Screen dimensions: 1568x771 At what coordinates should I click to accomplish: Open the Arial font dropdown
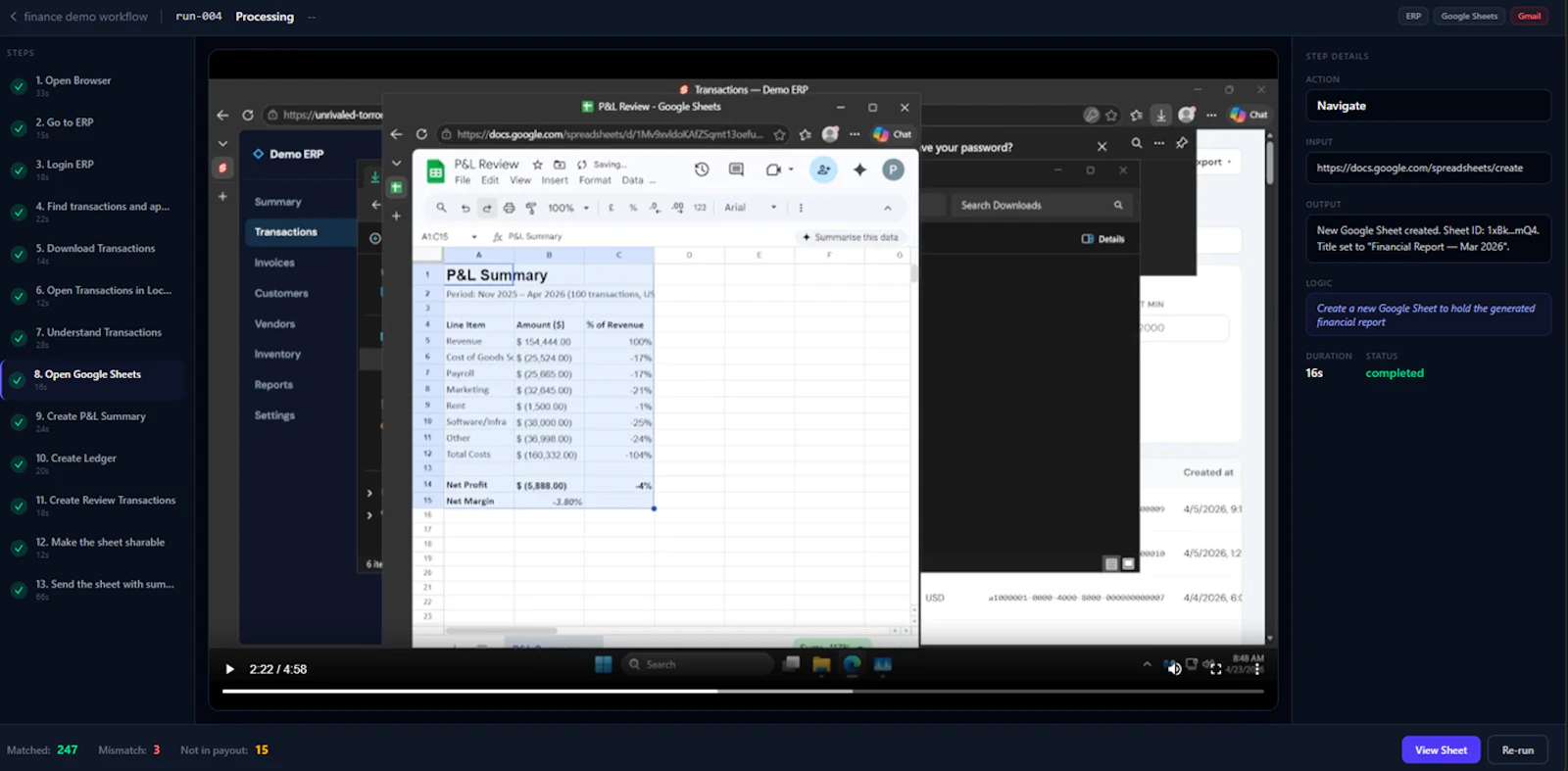[x=751, y=208]
